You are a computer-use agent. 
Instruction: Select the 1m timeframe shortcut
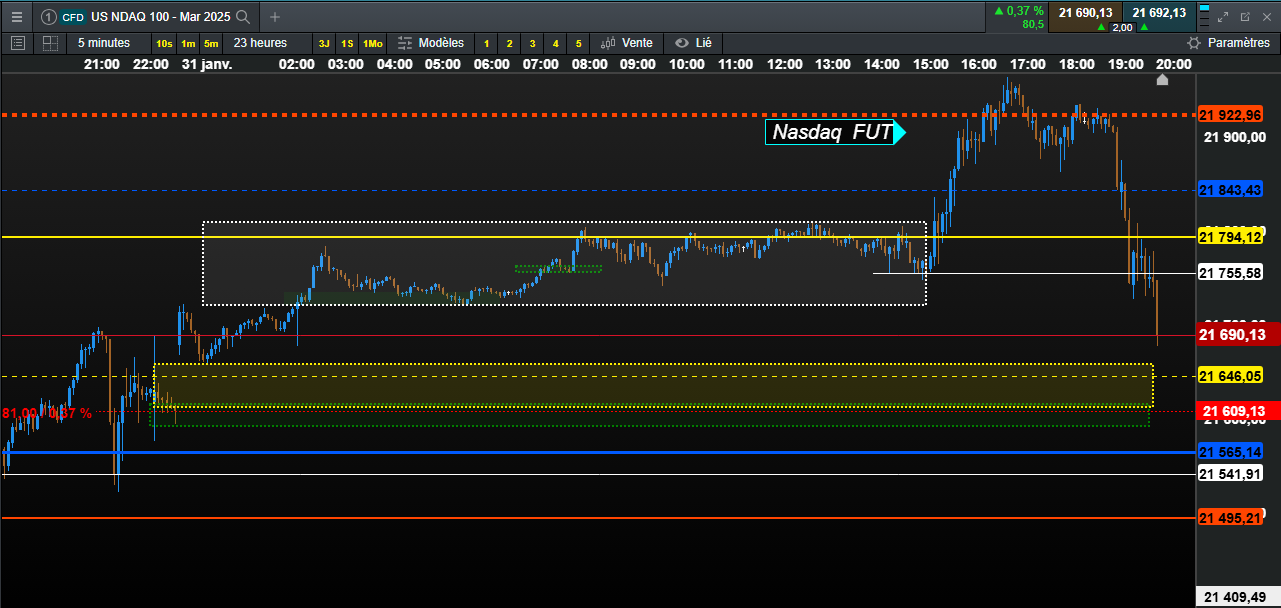188,44
